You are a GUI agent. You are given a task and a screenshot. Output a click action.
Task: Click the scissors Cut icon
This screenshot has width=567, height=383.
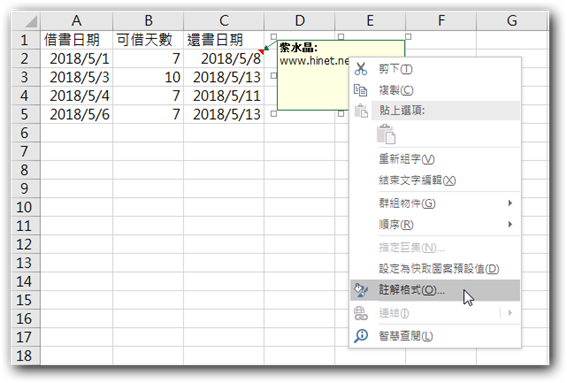tap(361, 69)
